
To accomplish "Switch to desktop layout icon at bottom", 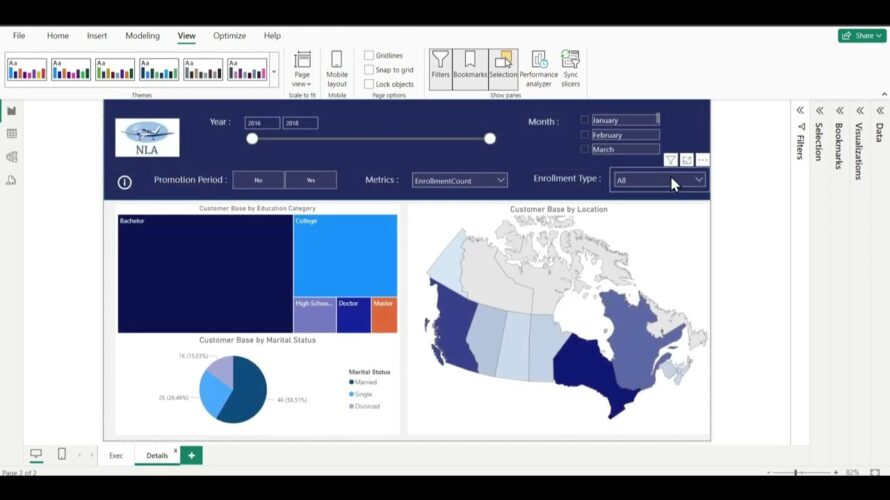I will pos(36,454).
